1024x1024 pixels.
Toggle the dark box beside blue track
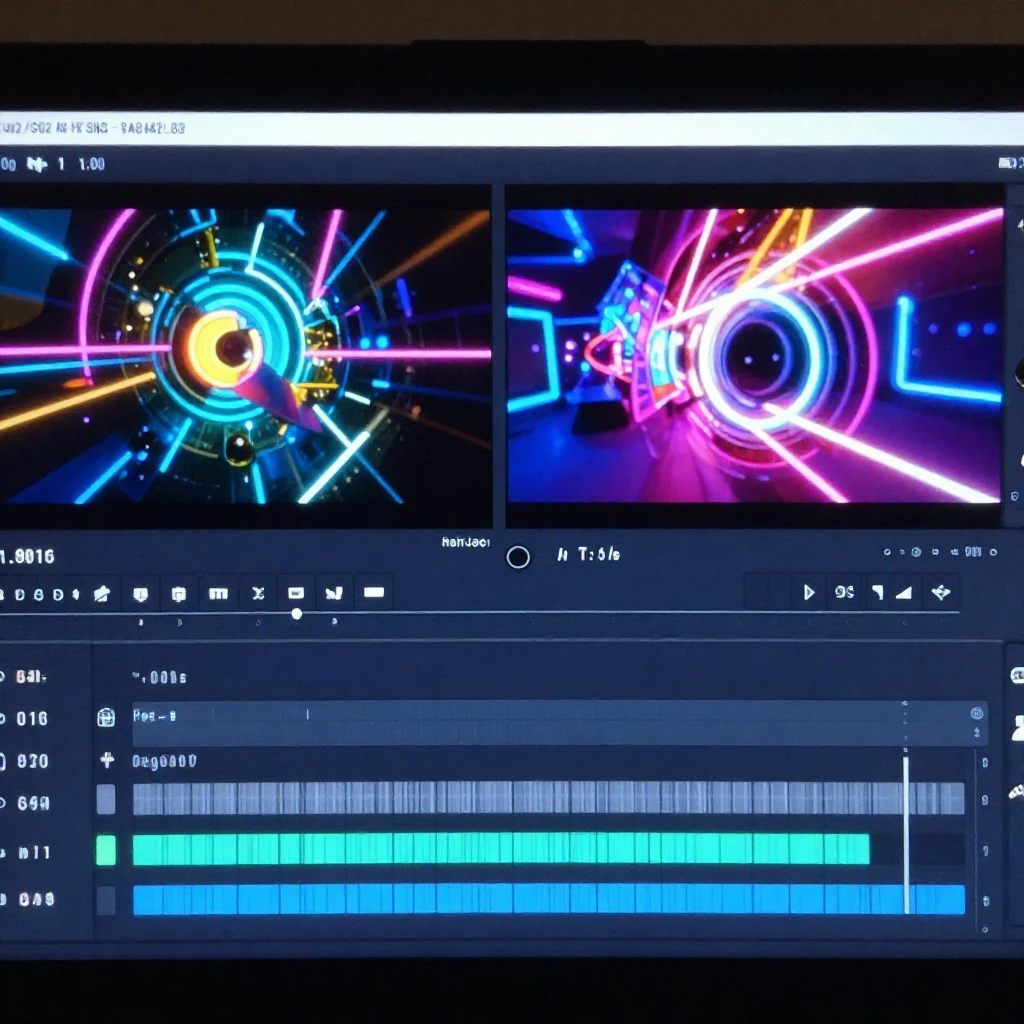tap(106, 900)
